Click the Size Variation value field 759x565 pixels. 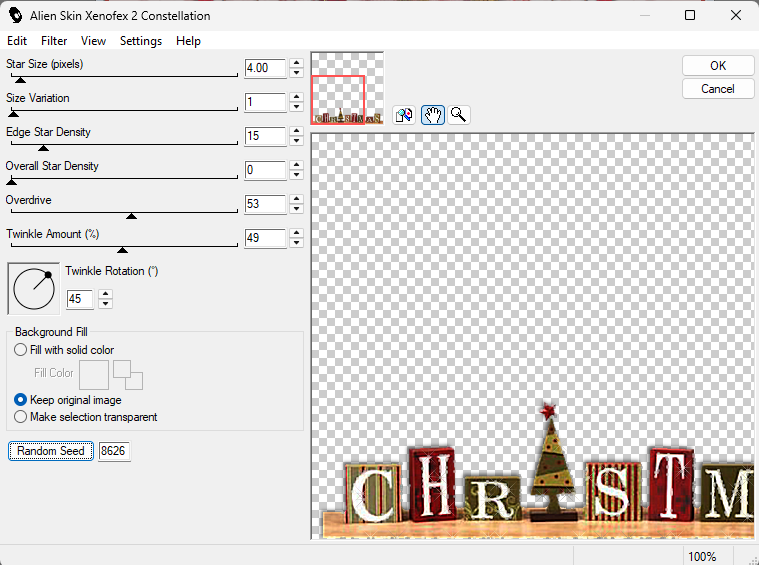click(x=265, y=102)
